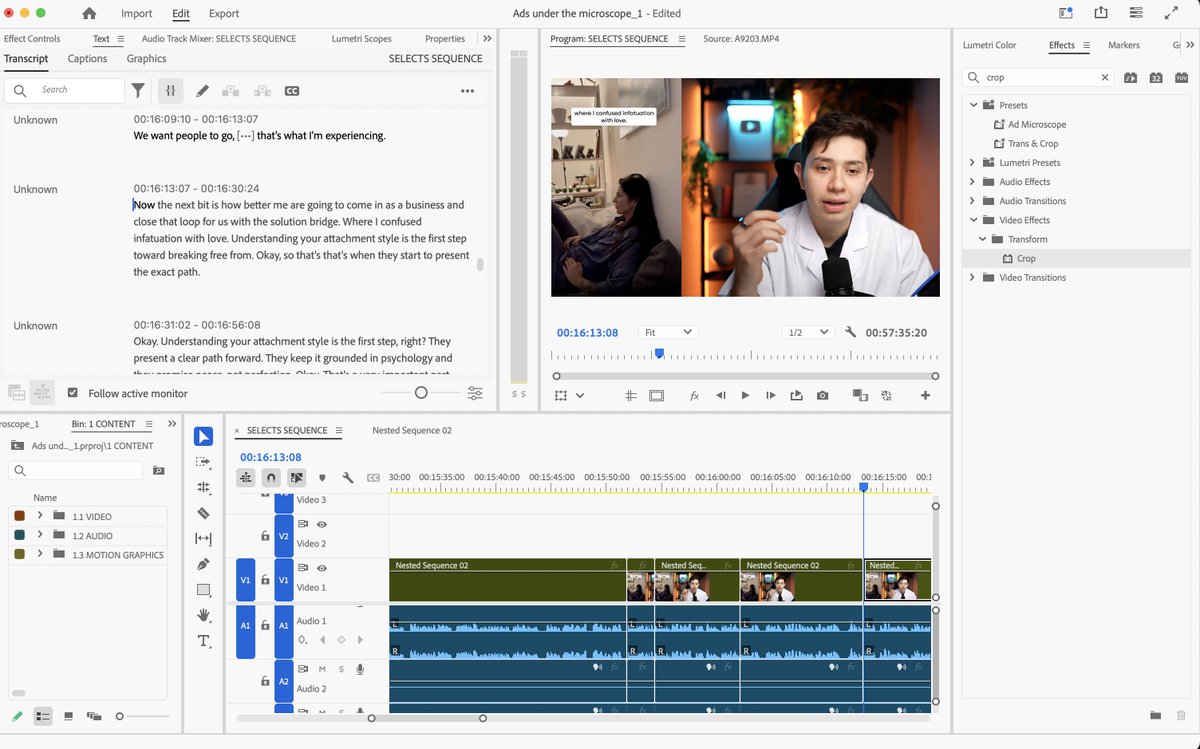Select the Razor tool
The width and height of the screenshot is (1200, 749).
click(203, 513)
